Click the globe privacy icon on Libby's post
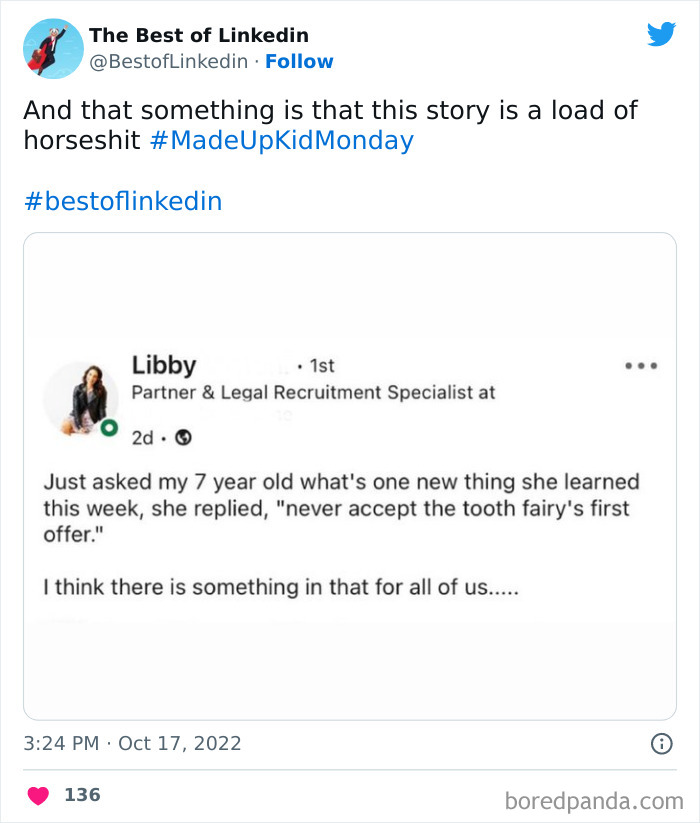 pos(181,437)
